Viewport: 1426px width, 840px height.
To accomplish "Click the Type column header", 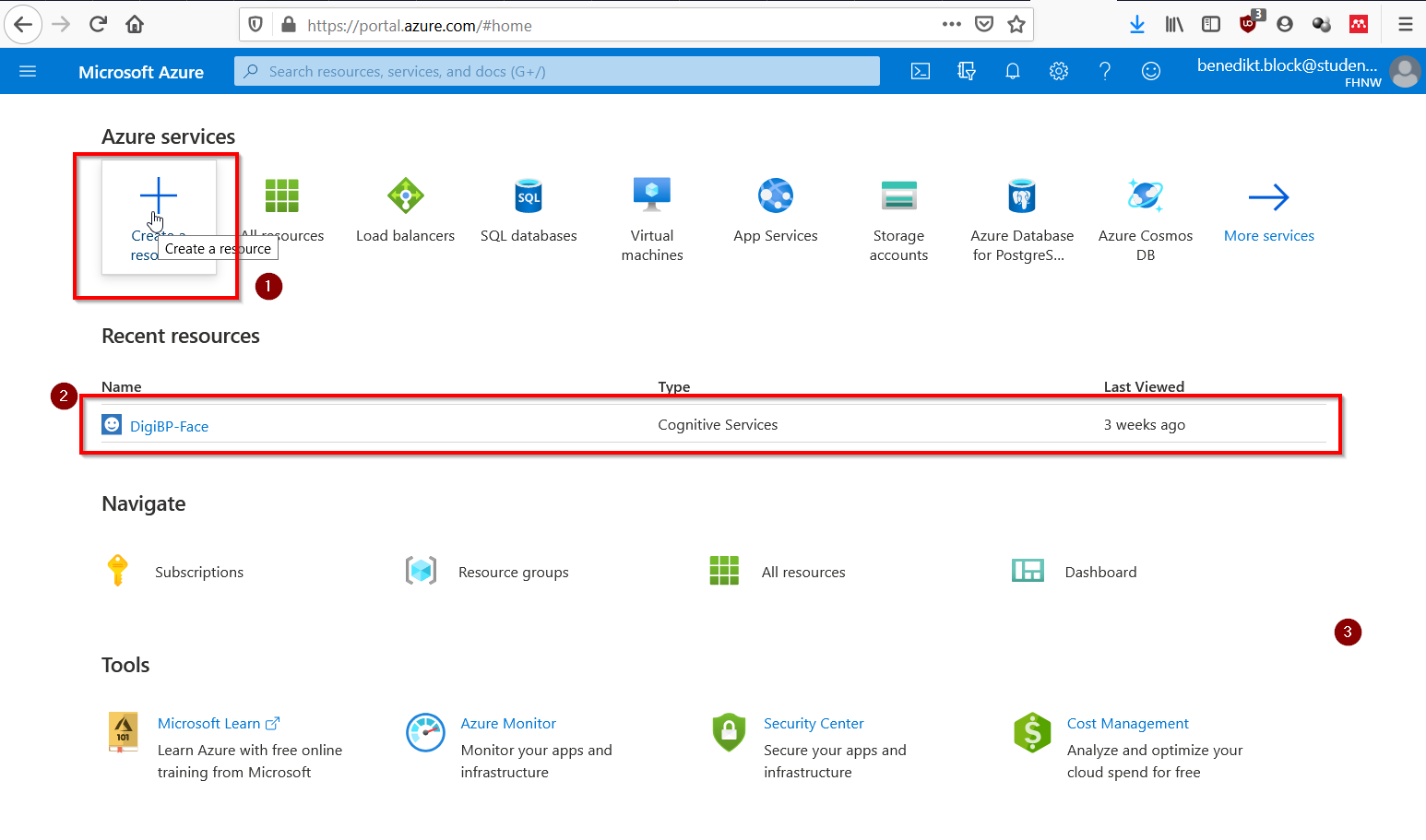I will tap(674, 386).
